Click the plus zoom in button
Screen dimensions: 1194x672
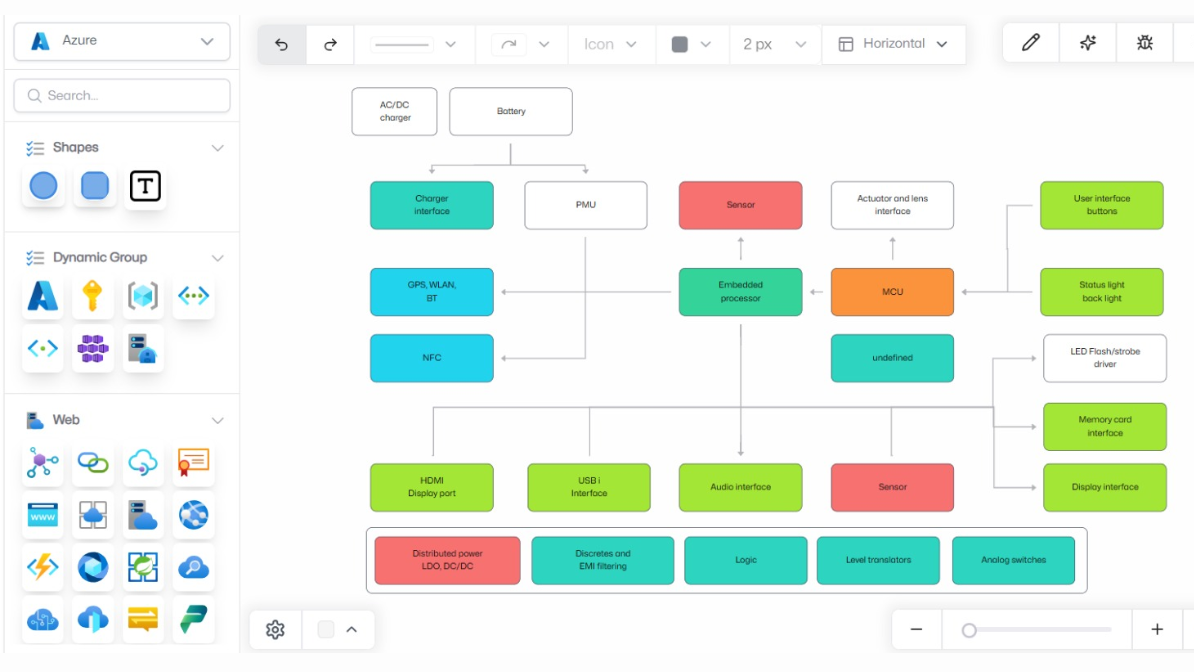click(1157, 630)
